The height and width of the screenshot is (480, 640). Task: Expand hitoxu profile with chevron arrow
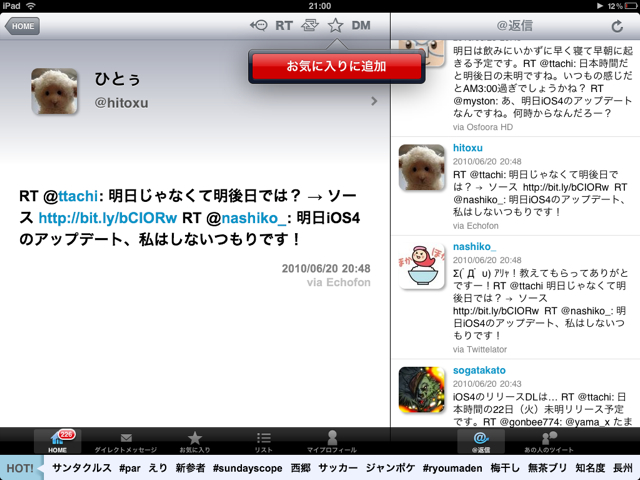[374, 101]
